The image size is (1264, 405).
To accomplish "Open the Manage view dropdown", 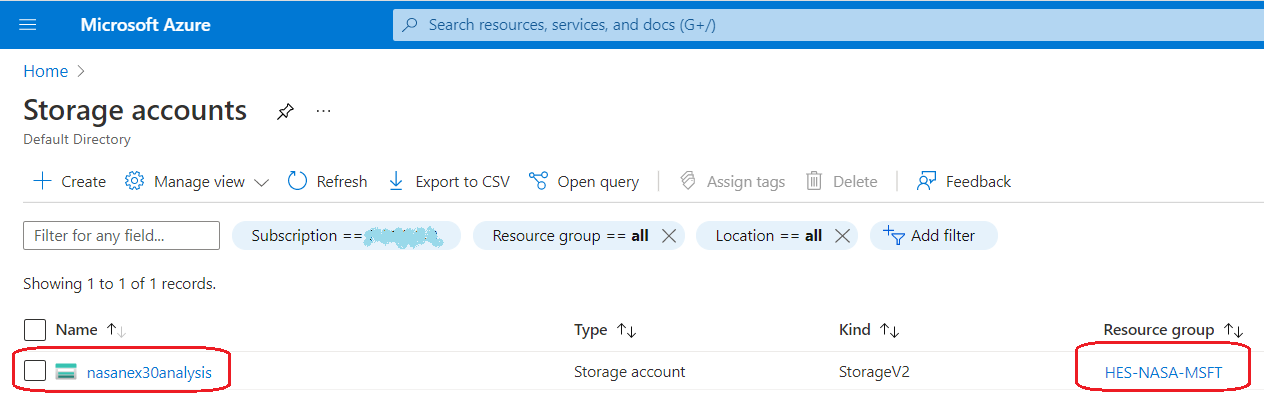I will (197, 181).
